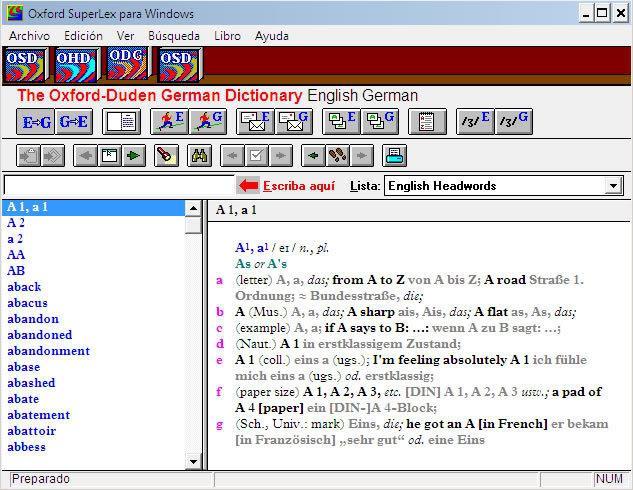Go to previous entry with gray left arrow
This screenshot has width=633, height=490.
86,155
